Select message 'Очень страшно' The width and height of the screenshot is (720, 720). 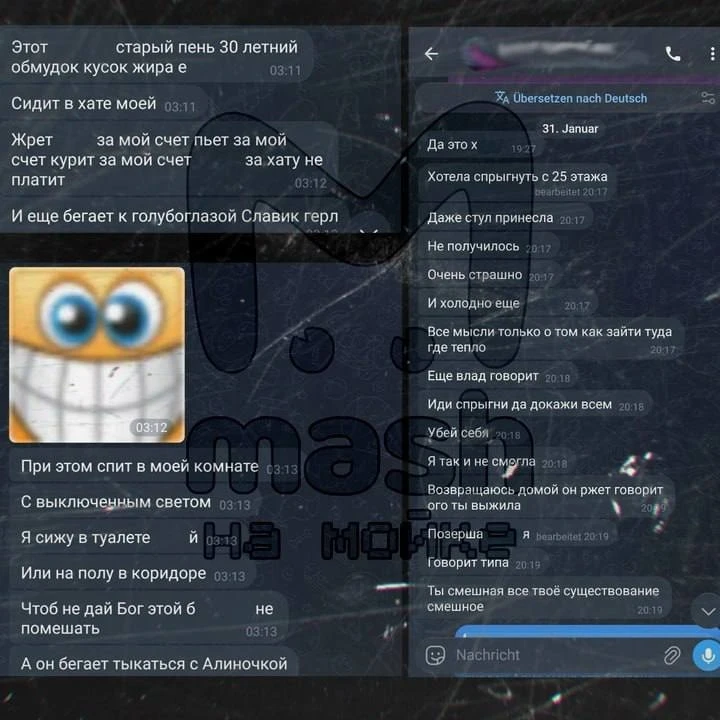(490, 275)
